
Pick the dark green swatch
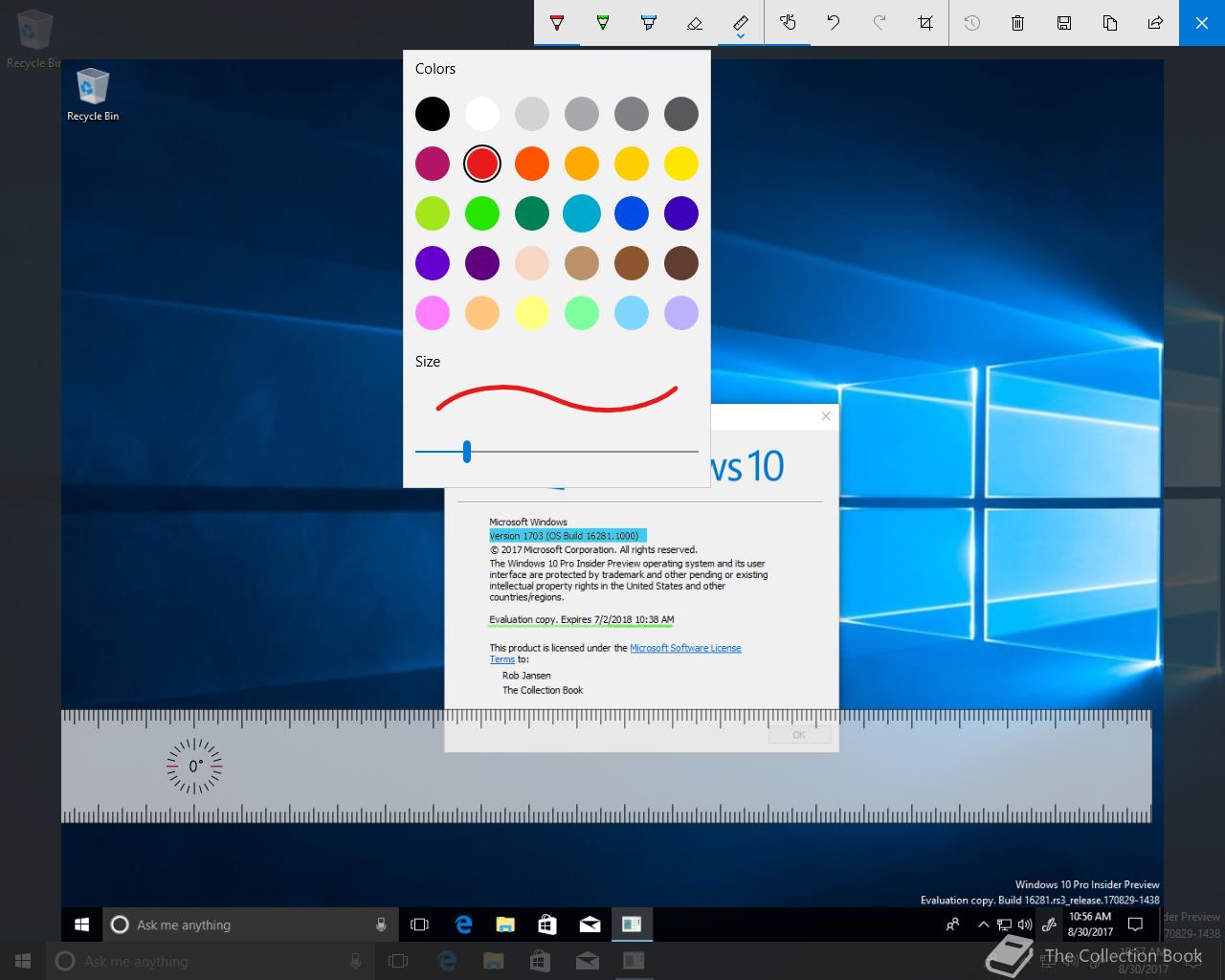coord(532,213)
